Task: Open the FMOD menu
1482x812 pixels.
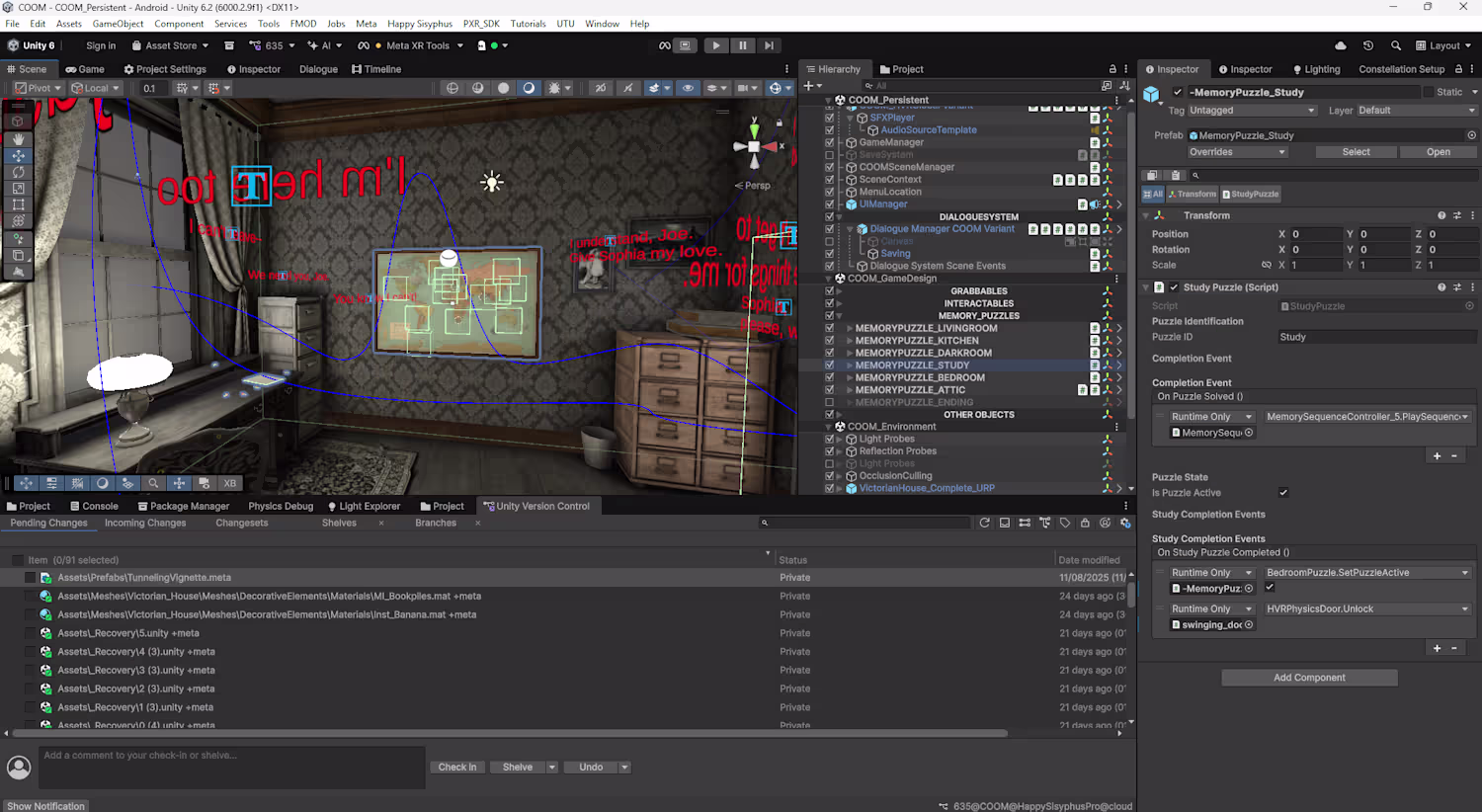Action: point(303,24)
